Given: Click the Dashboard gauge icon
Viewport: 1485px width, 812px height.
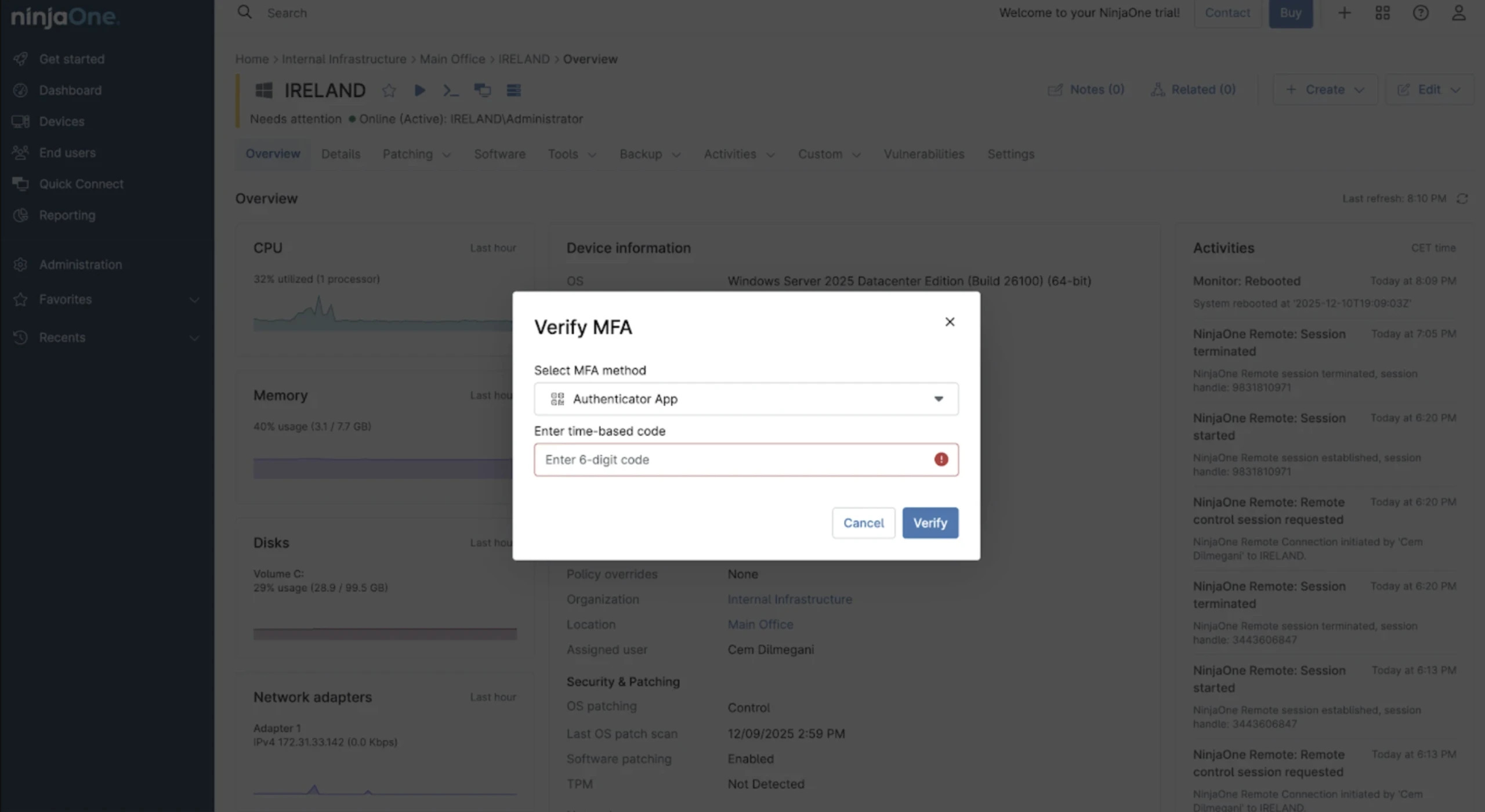Looking at the screenshot, I should click(20, 90).
